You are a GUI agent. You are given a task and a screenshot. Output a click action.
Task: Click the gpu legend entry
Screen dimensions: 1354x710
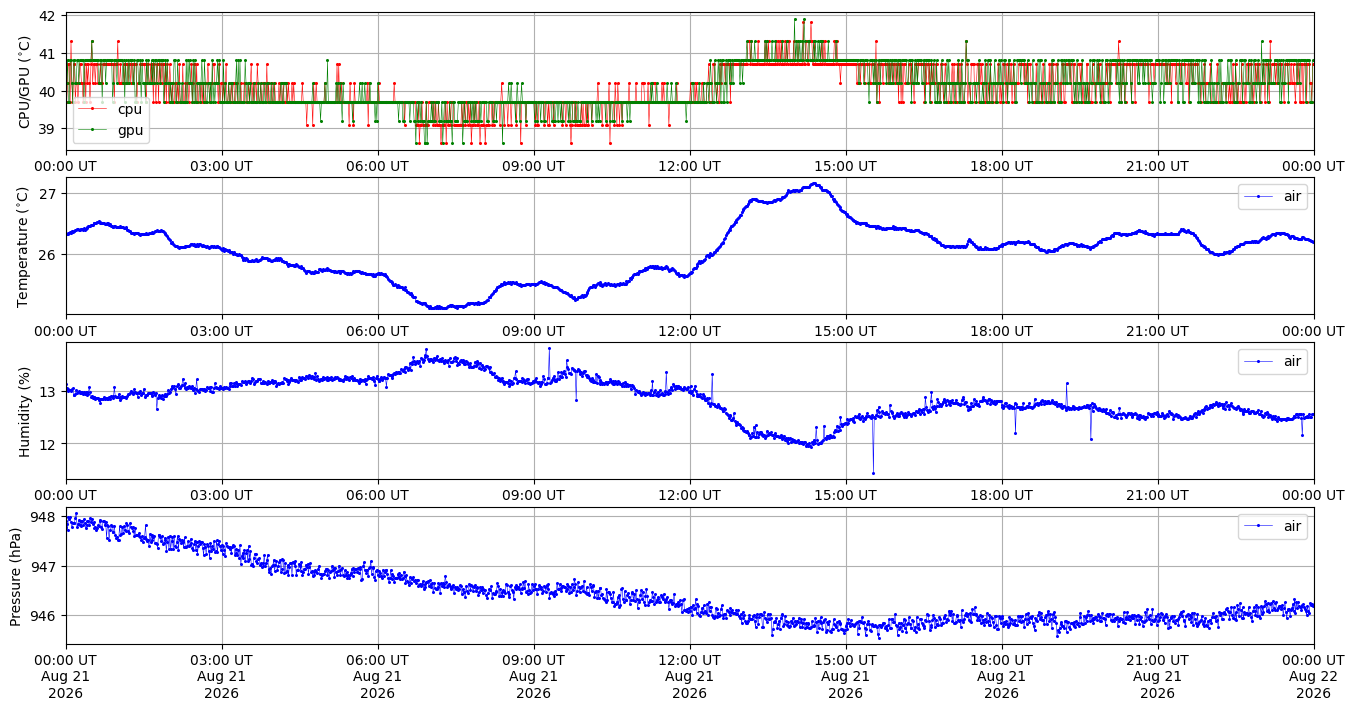tap(112, 130)
